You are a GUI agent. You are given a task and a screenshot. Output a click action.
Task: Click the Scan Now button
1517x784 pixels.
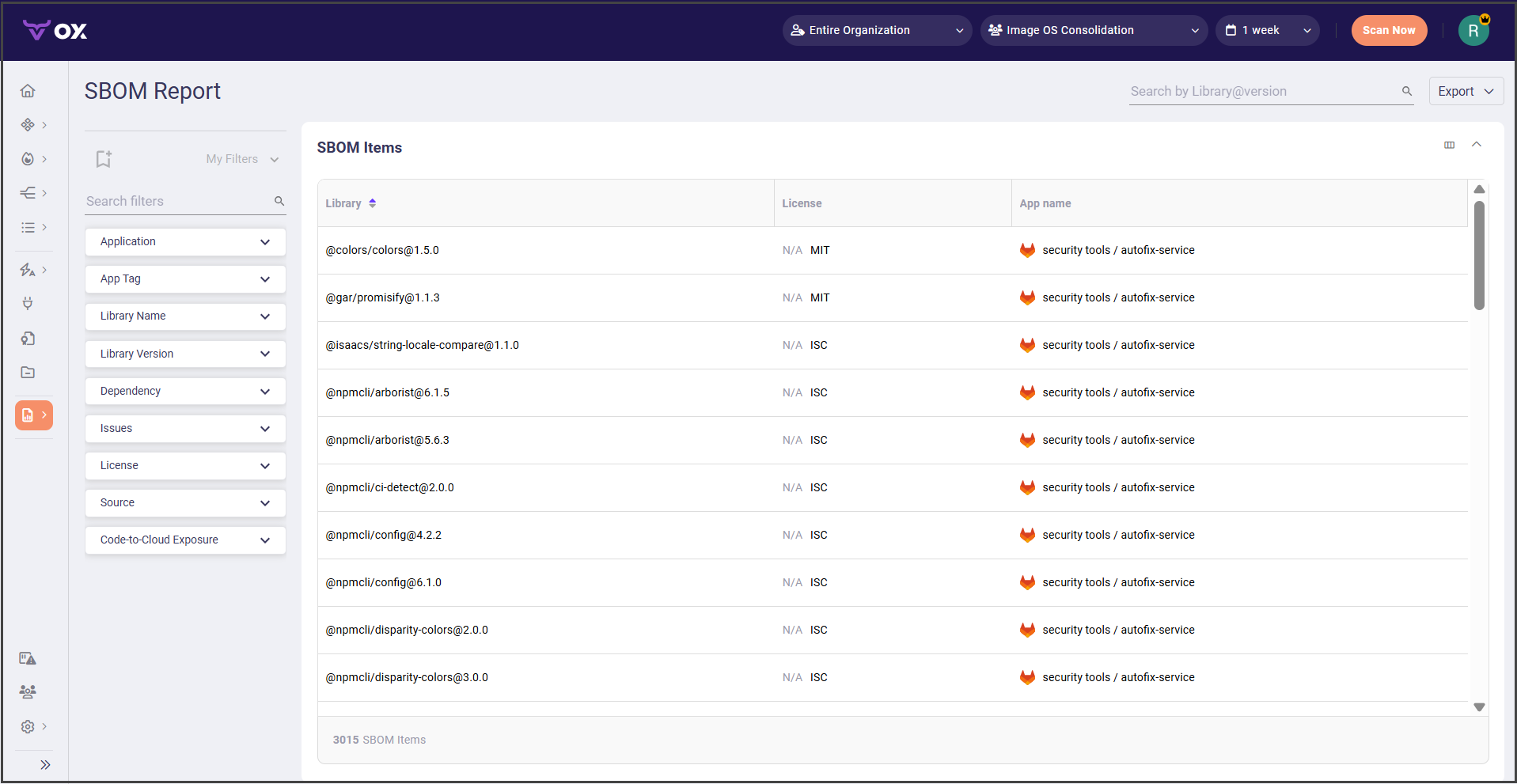1388,31
